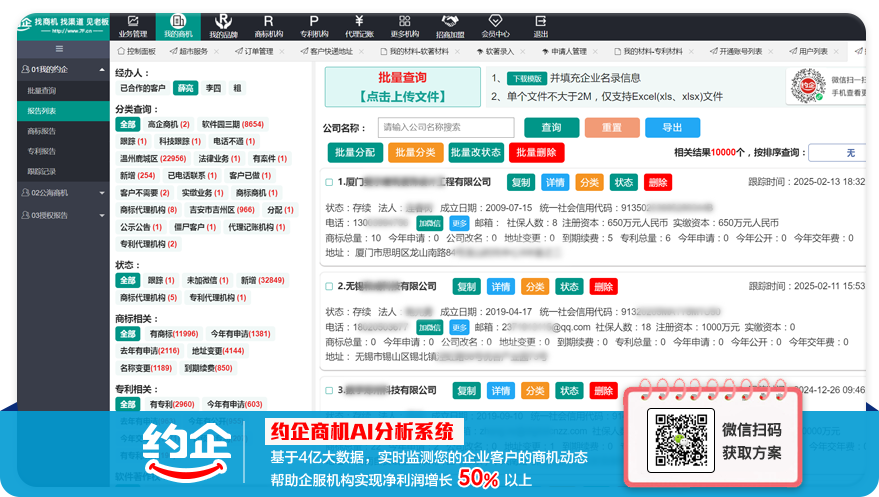
Task: Close the 我的材料-软著材料 tab
Action: coord(458,52)
